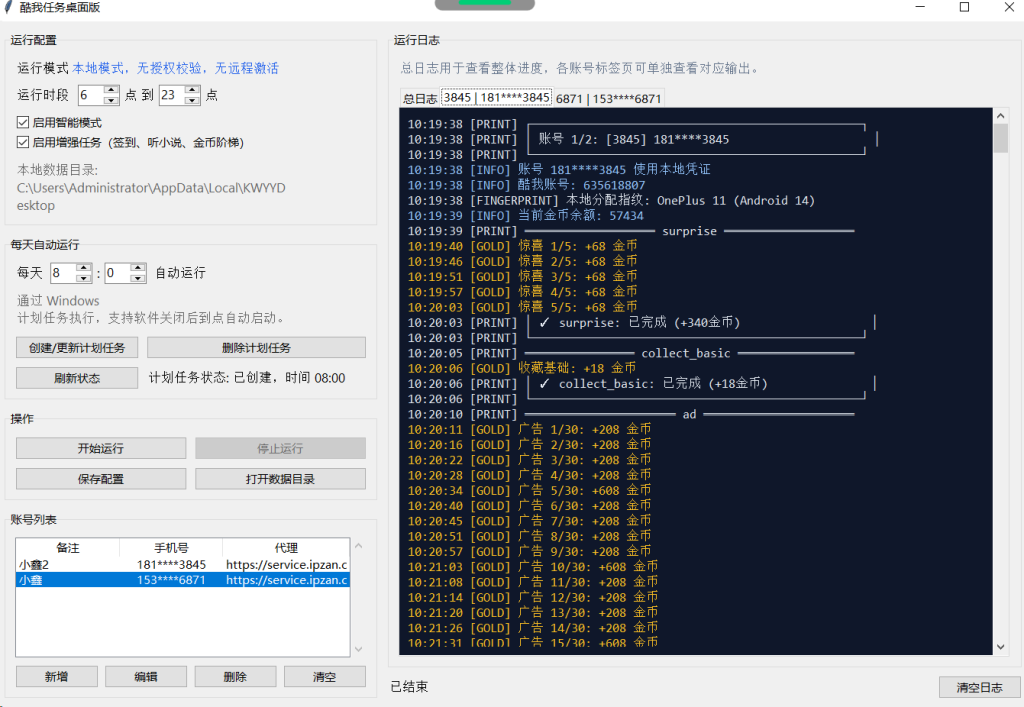Click 清空日志 to clear the log
Screen dimensions: 1024x707
979,688
